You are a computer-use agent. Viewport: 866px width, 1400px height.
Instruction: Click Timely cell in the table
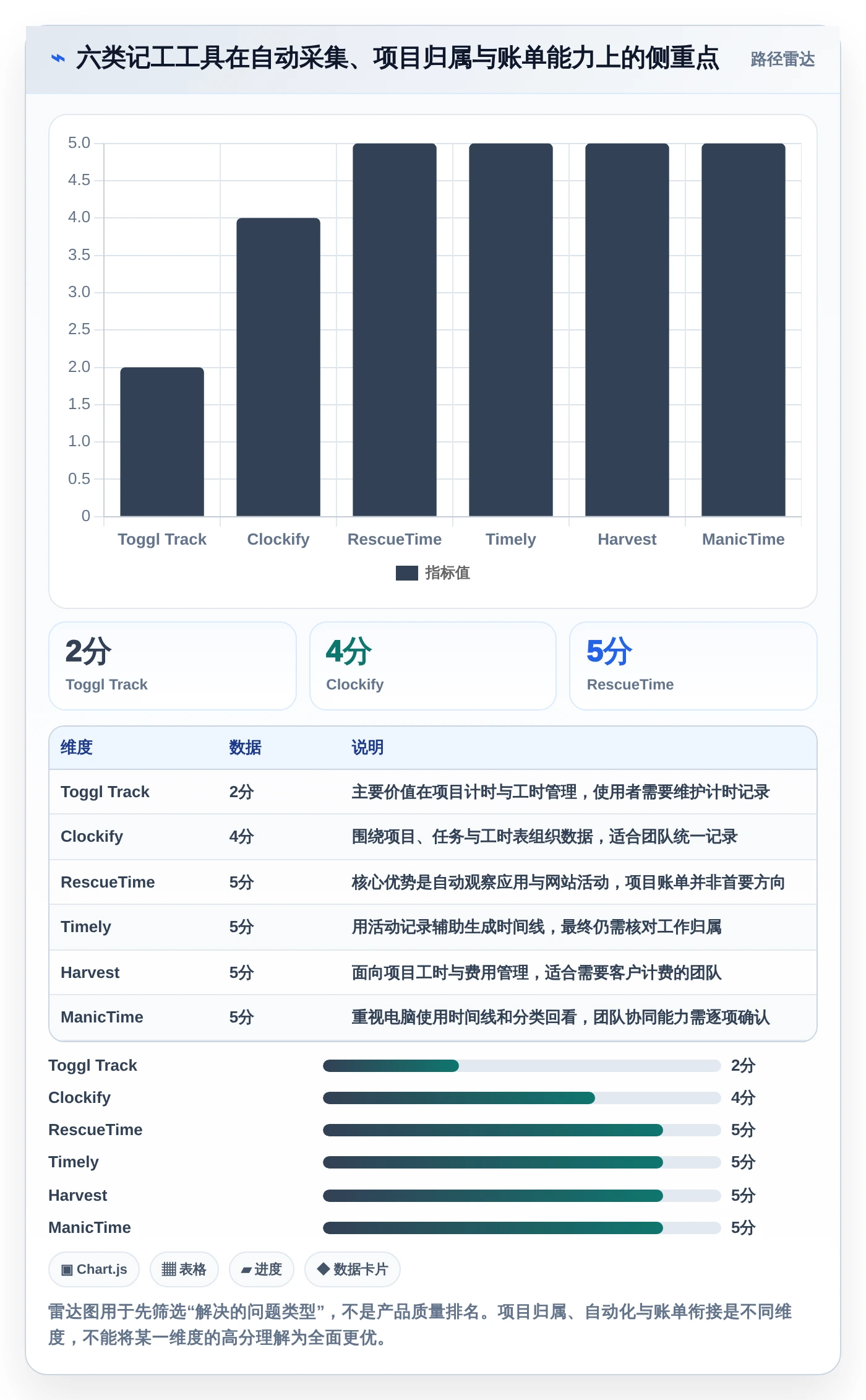pyautogui.click(x=86, y=927)
